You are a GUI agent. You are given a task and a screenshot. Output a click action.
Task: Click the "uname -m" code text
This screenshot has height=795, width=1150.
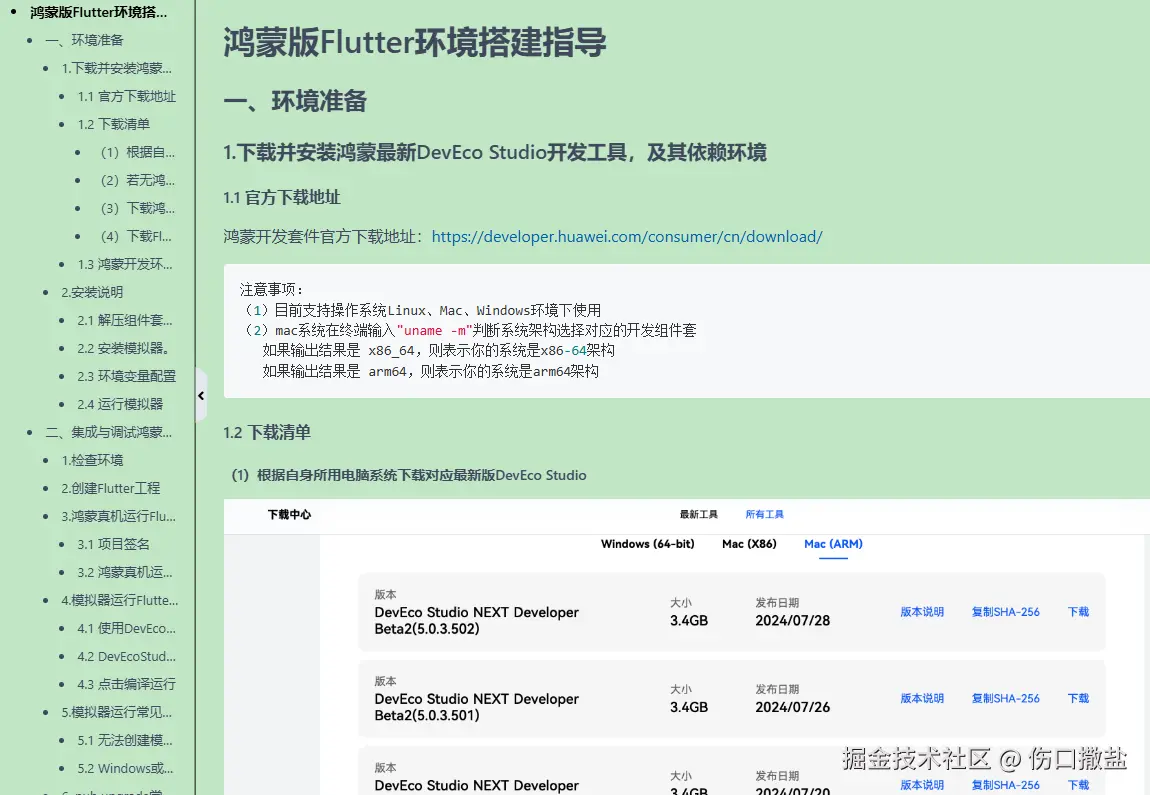tap(434, 331)
